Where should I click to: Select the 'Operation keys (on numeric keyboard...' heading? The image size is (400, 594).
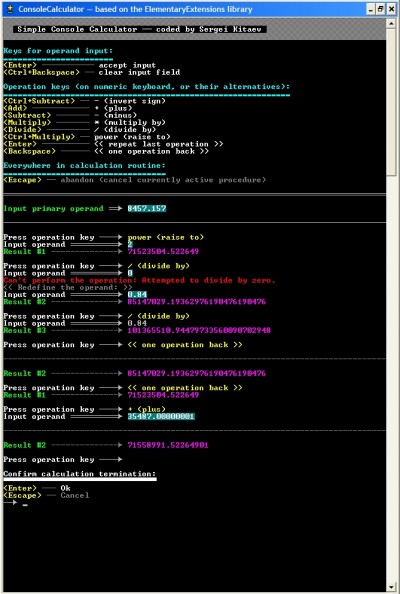point(146,86)
